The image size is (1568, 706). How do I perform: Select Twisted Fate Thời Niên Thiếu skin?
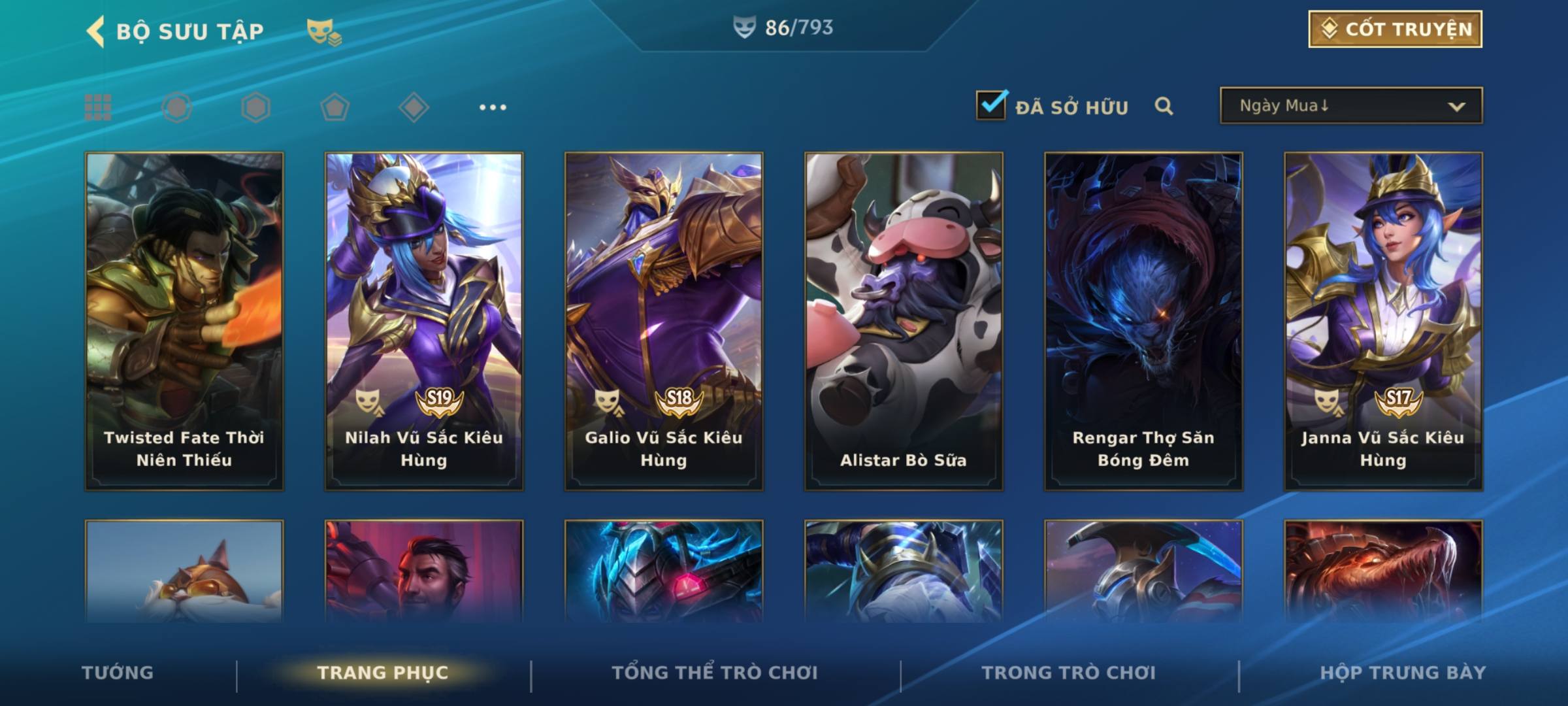(184, 321)
